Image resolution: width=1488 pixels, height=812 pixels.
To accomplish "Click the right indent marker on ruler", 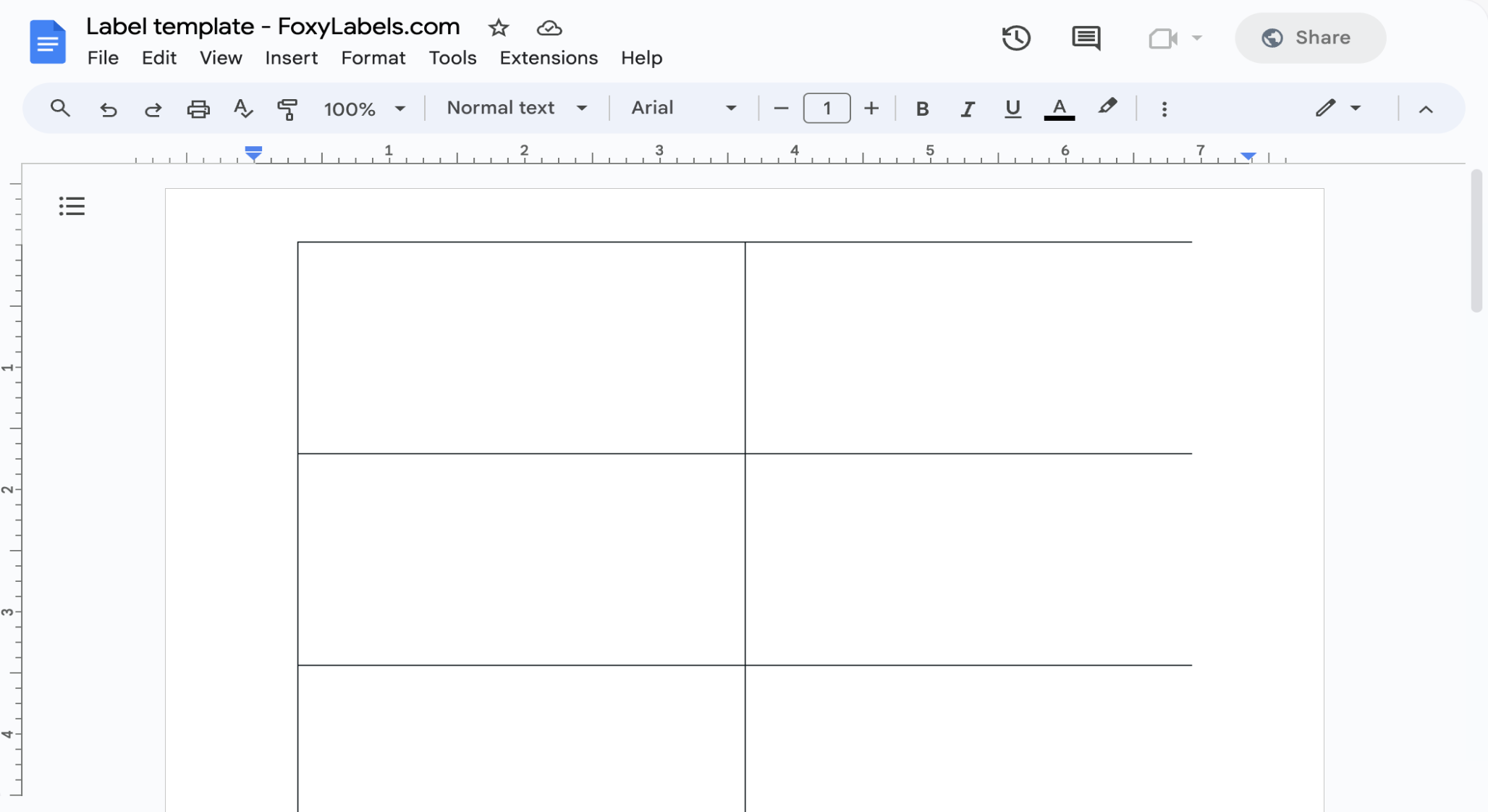I will [1248, 156].
